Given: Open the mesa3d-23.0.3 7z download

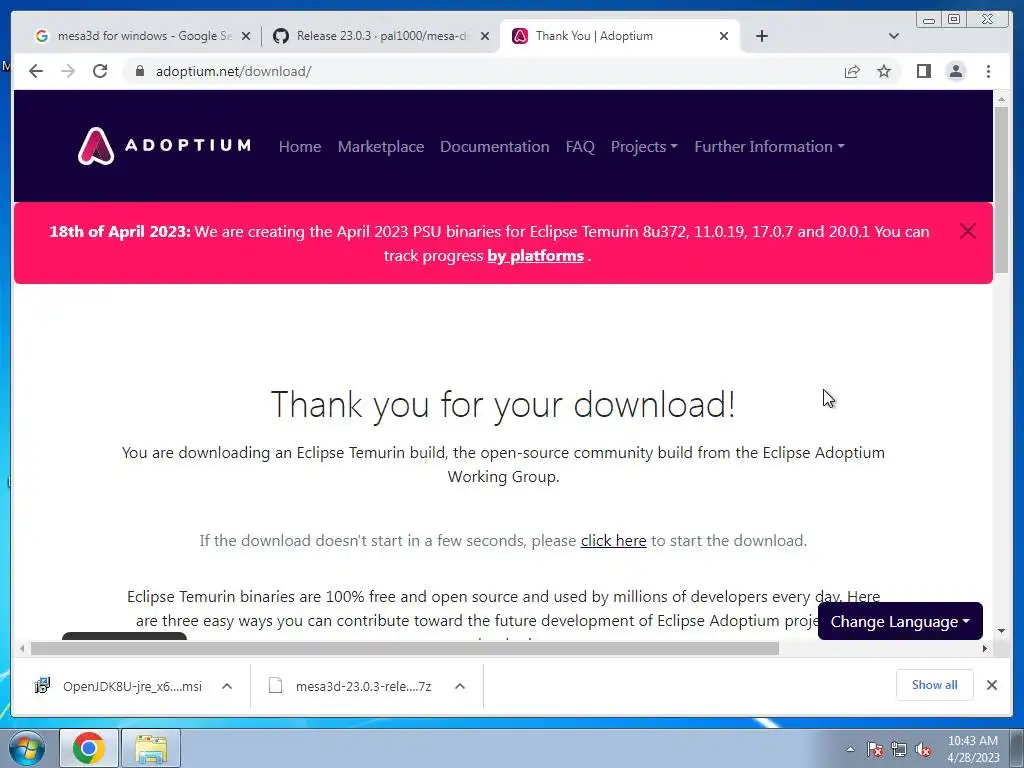Looking at the screenshot, I should tap(351, 686).
